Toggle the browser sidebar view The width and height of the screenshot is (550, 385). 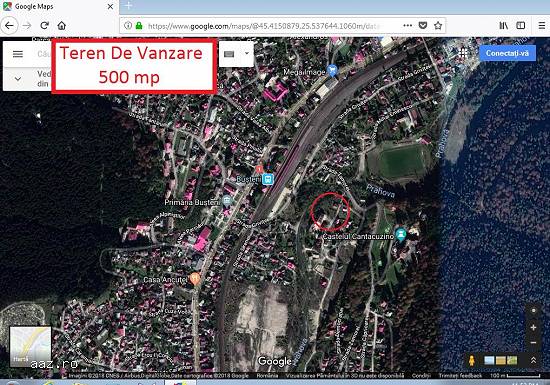[x=521, y=26]
